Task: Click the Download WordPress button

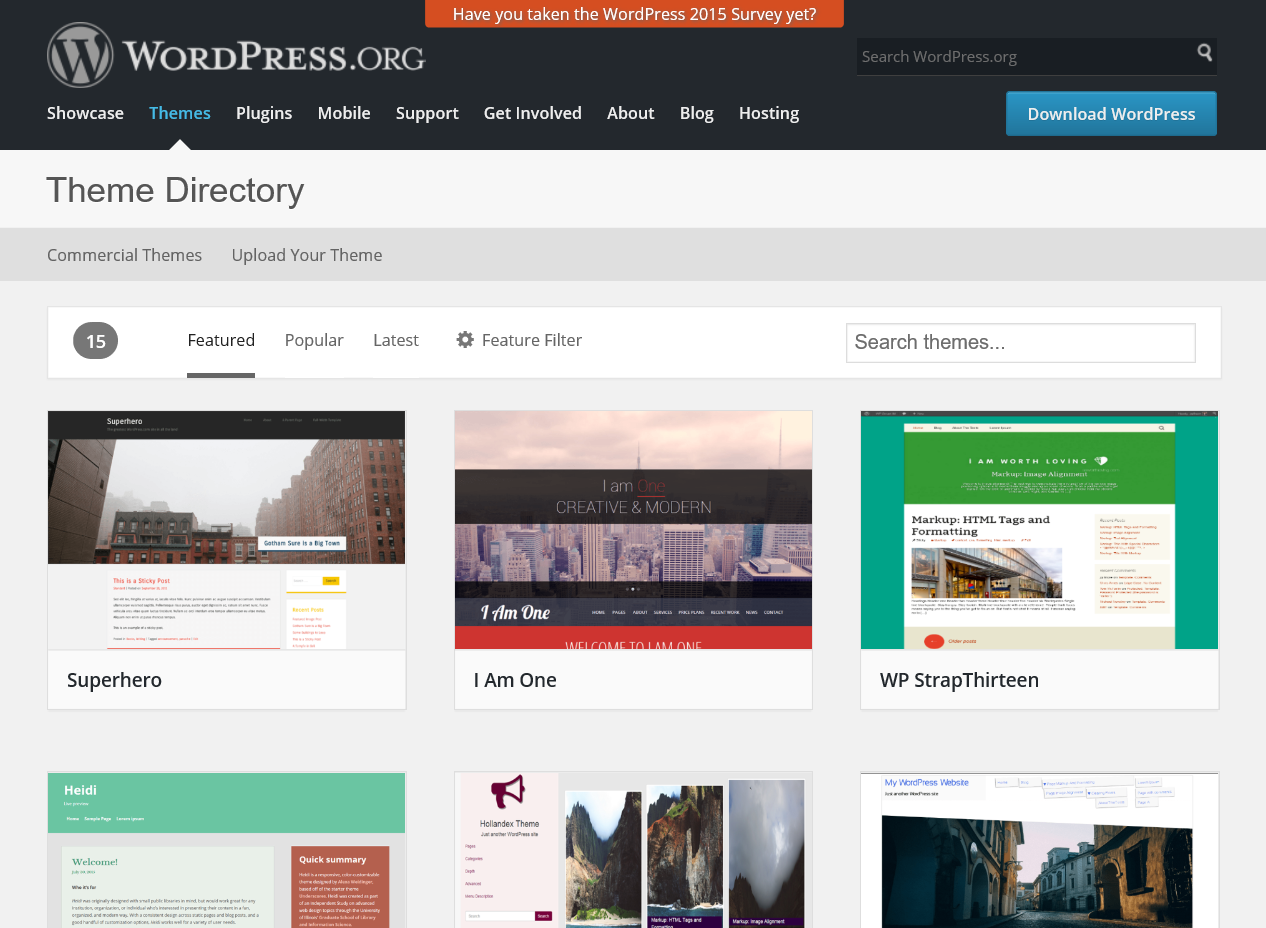Action: pos(1111,114)
